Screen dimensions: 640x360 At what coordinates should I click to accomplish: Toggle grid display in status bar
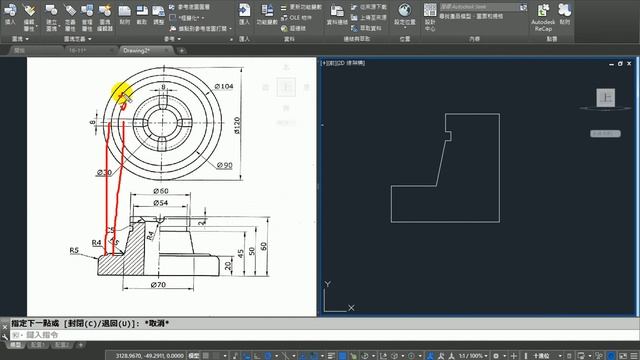(206, 356)
